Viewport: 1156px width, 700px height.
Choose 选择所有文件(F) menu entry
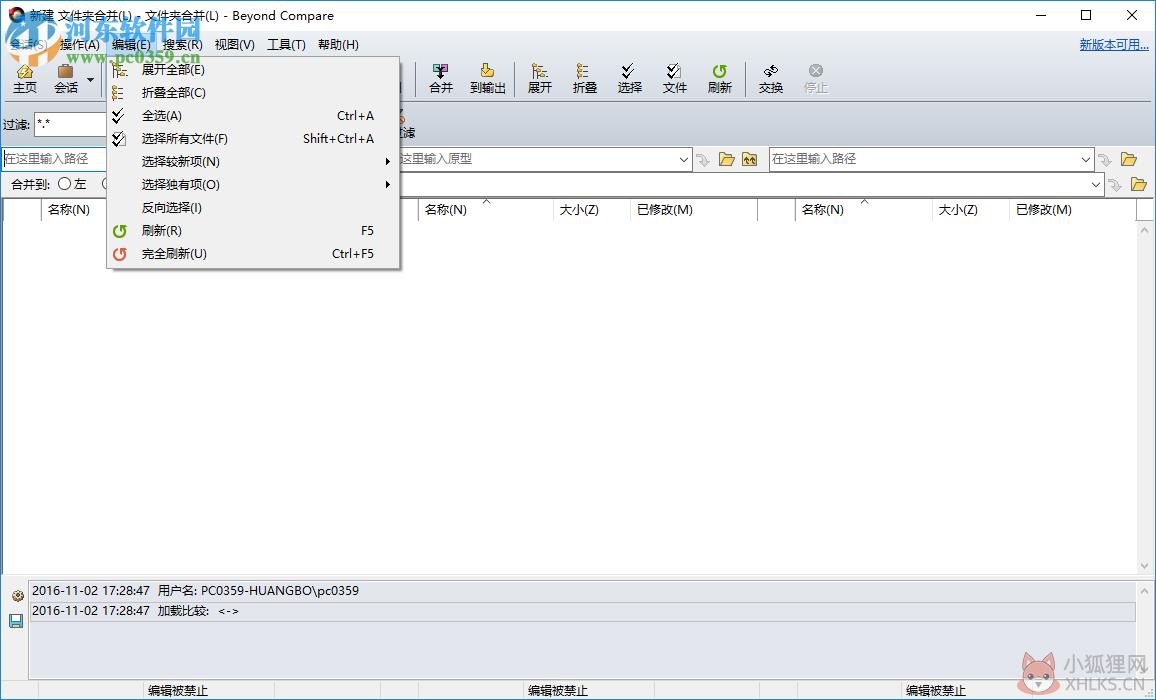253,139
